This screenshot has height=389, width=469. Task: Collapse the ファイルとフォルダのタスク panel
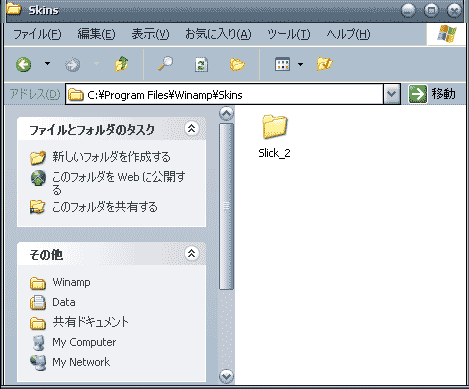[191, 129]
